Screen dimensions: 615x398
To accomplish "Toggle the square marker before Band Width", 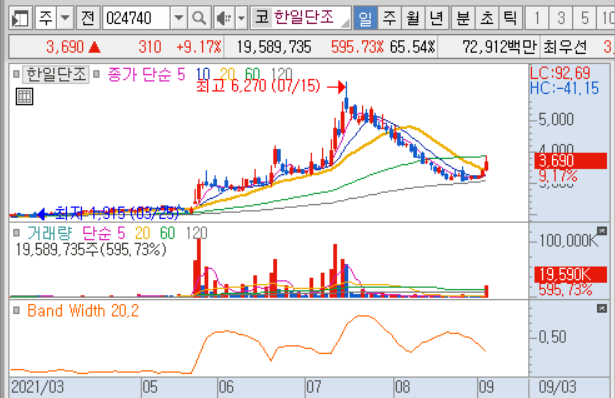I will point(16,311).
